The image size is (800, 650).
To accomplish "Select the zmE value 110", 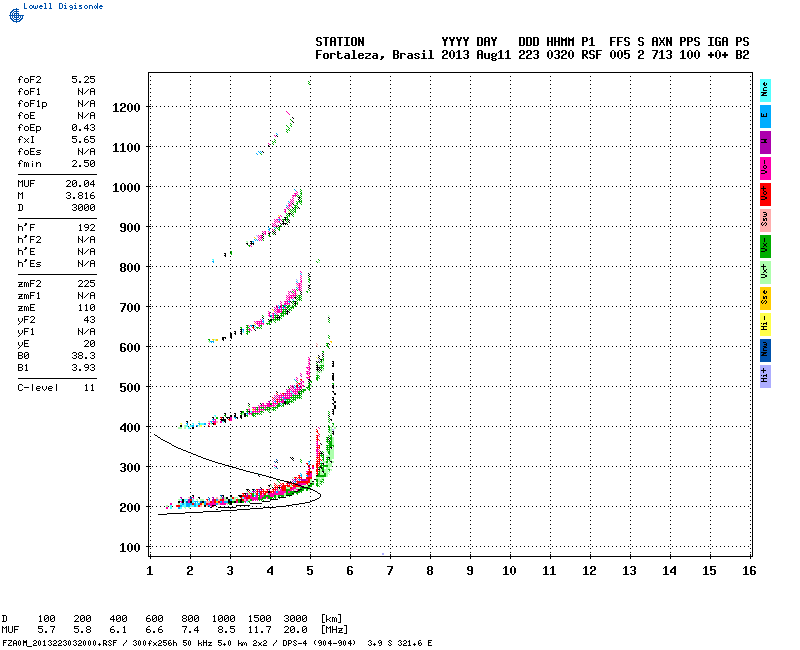I will point(87,308).
